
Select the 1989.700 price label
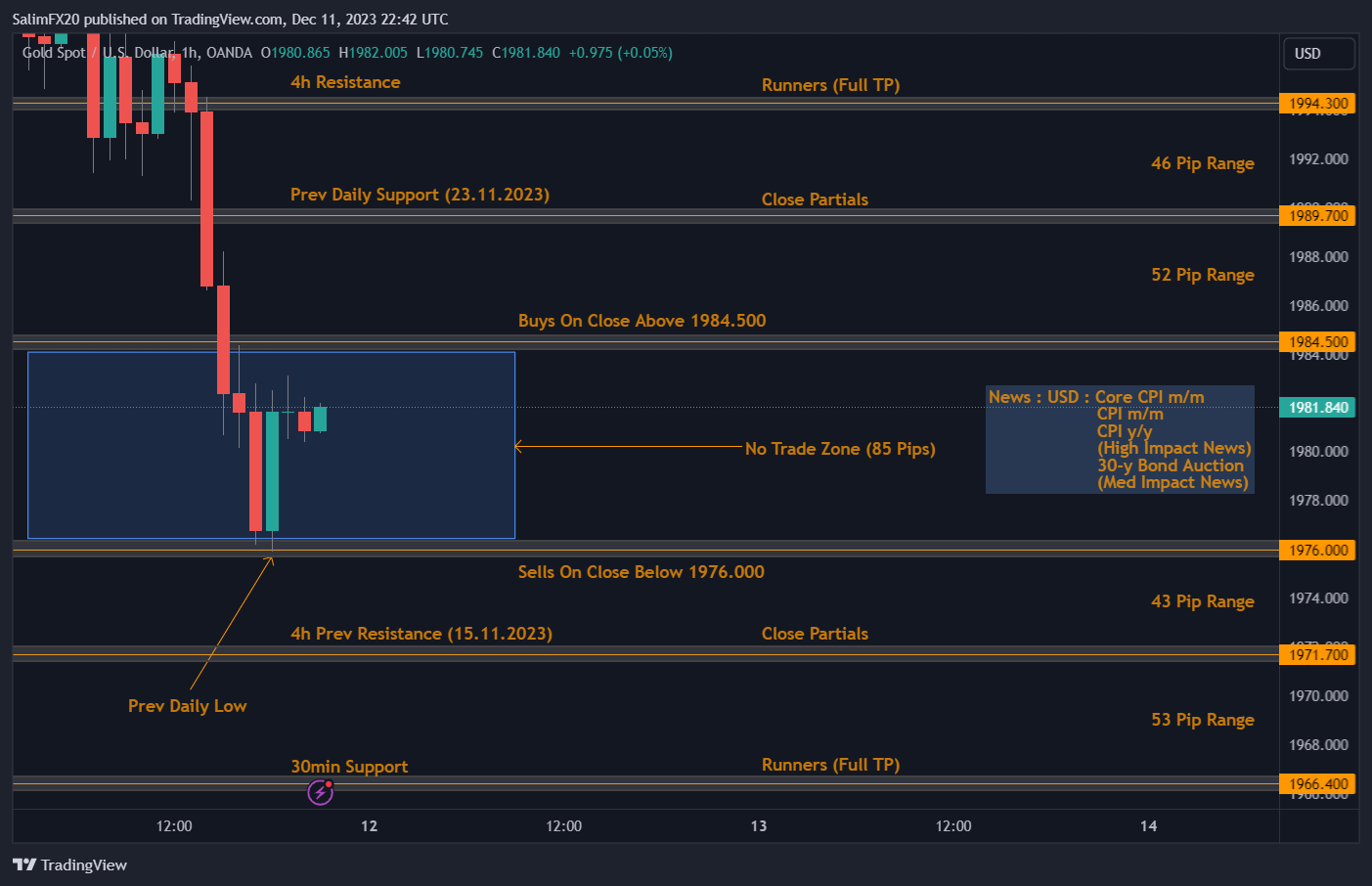pos(1317,216)
